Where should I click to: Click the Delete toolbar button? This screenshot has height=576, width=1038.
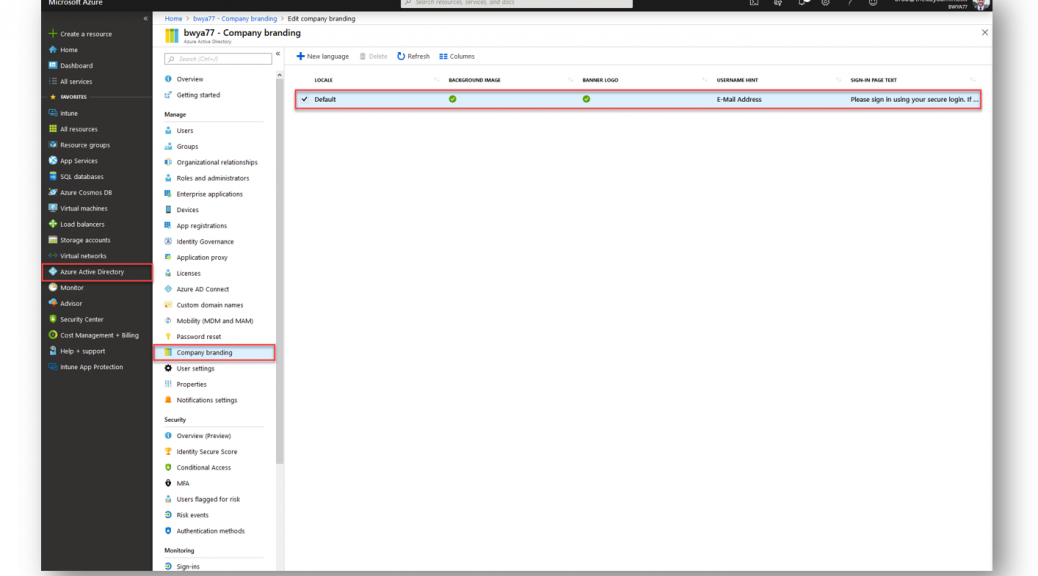pos(373,56)
